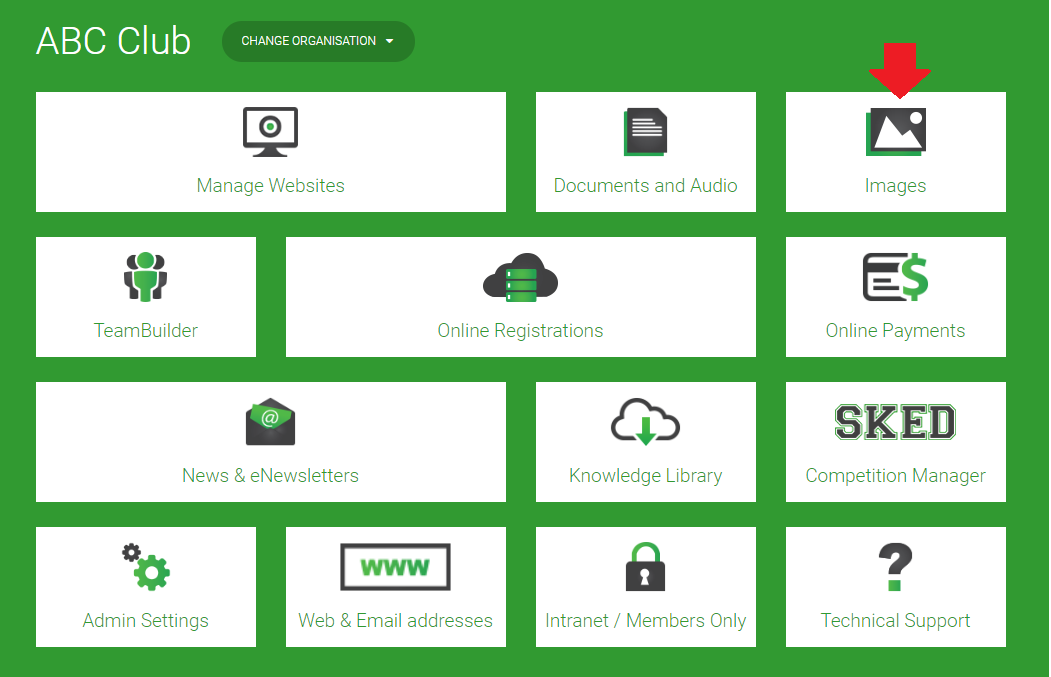Open the Online Payments dollar icon
This screenshot has height=677, width=1051.
pyautogui.click(x=895, y=277)
